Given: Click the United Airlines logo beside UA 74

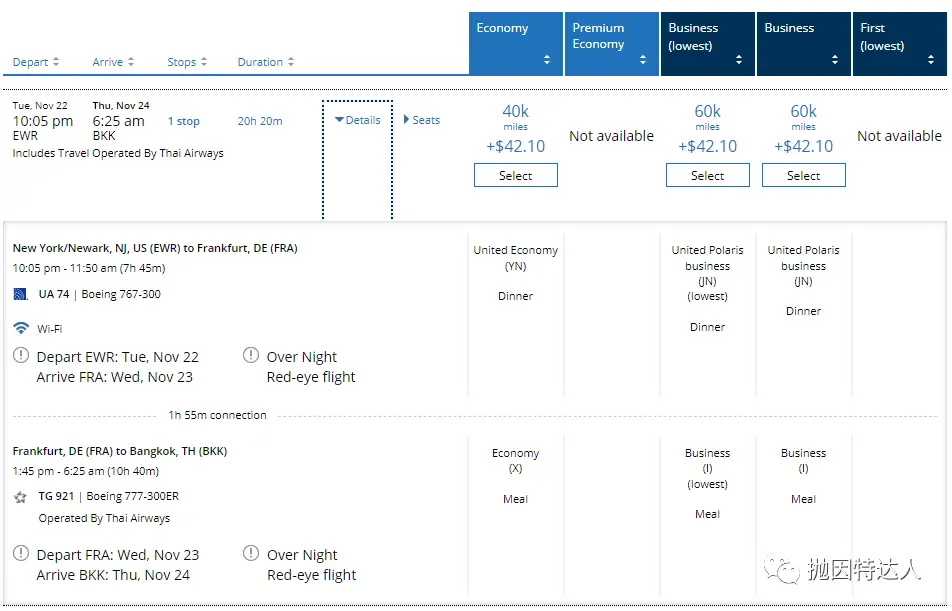Looking at the screenshot, I should pyautogui.click(x=20, y=294).
